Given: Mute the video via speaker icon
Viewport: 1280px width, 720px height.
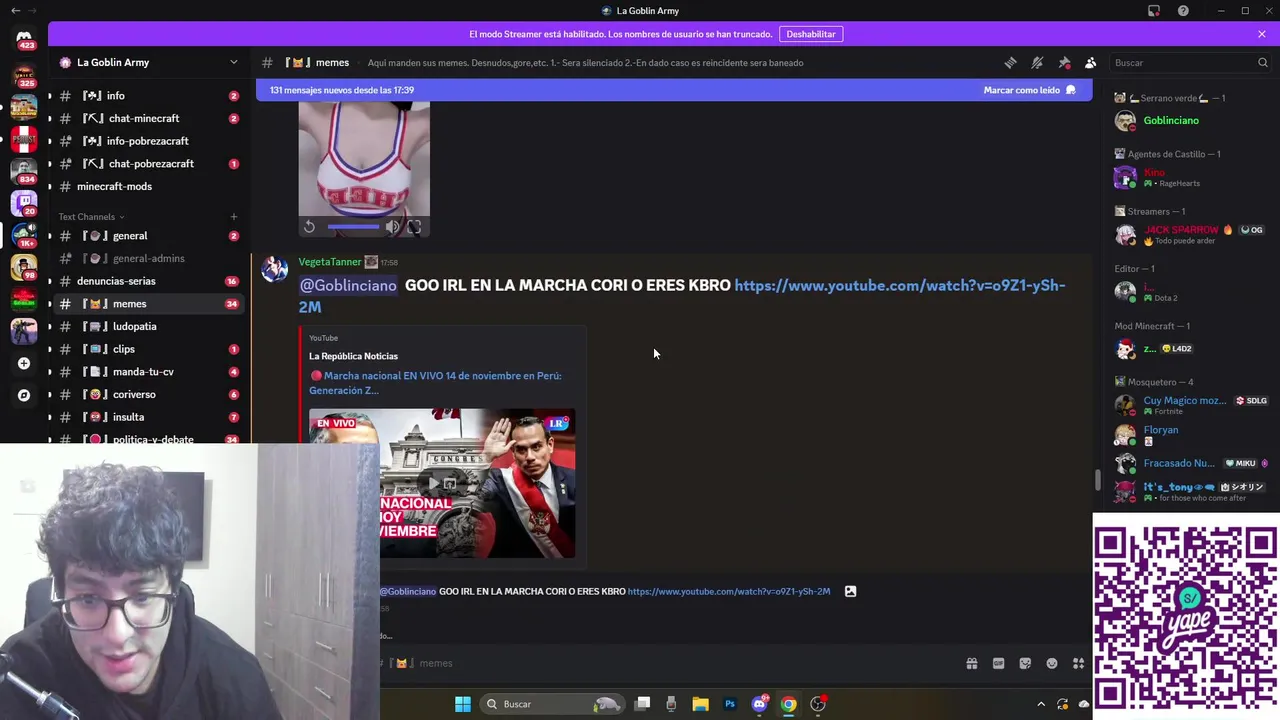Looking at the screenshot, I should click(x=393, y=227).
